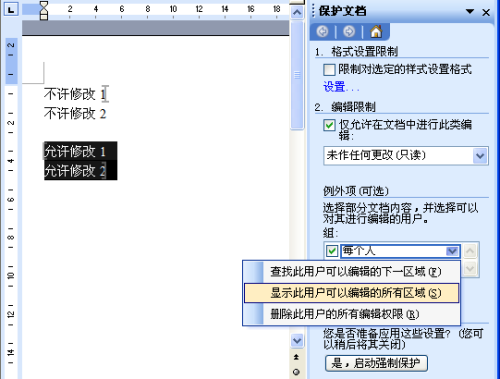This screenshot has height=379, width=500.
Task: Enable 限制对选定的样式设置格式 checkbox
Action: (329, 70)
